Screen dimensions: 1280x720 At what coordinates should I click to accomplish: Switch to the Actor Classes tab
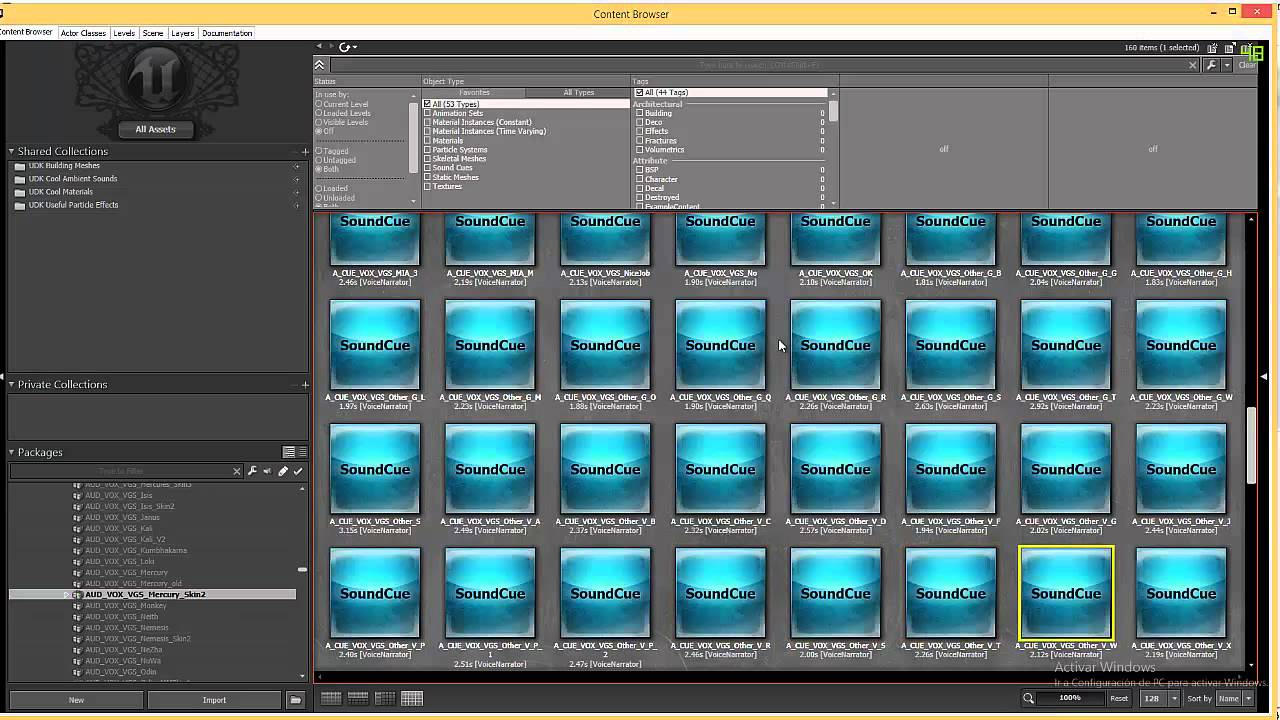click(x=83, y=33)
